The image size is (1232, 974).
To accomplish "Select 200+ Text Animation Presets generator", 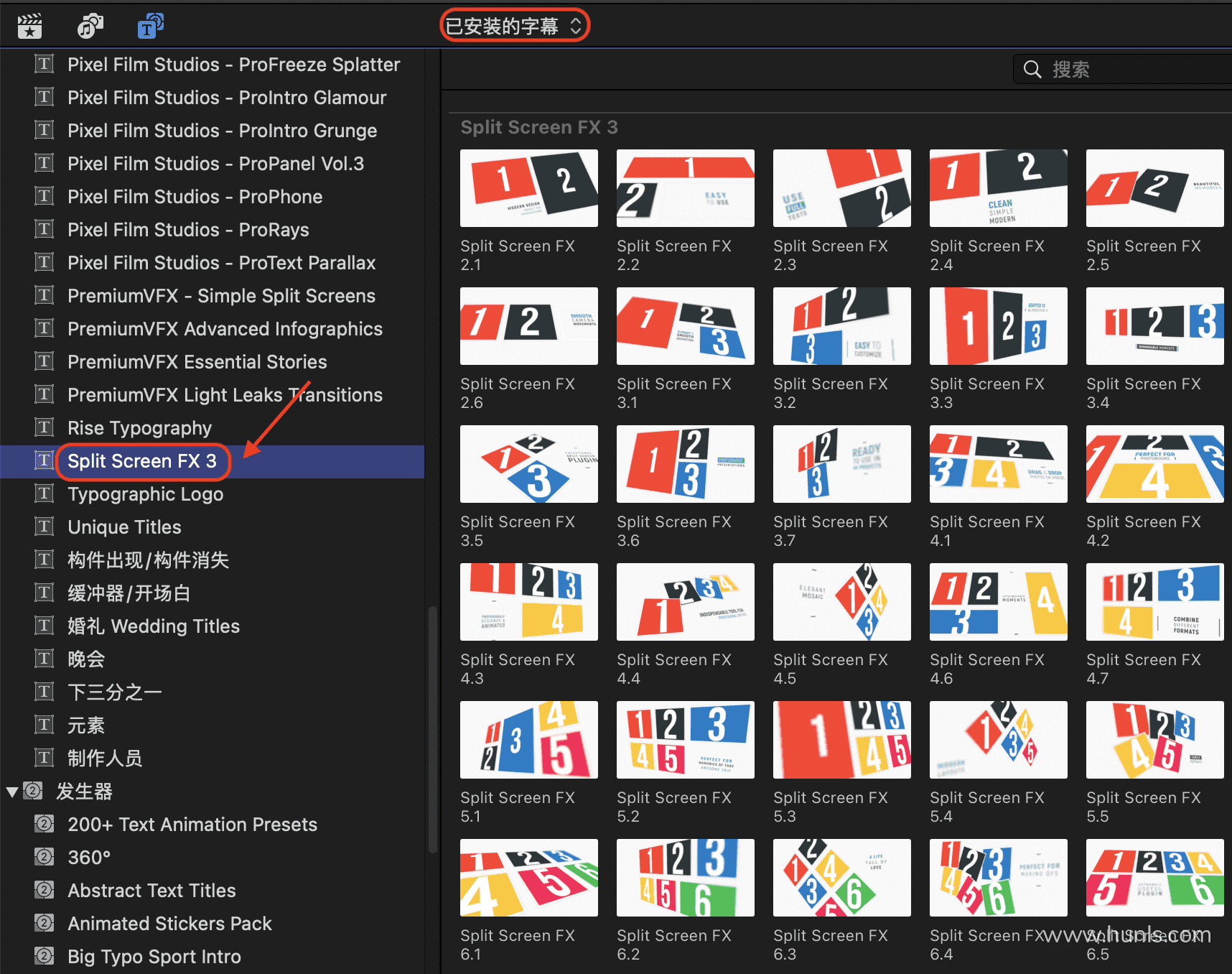I will [x=192, y=825].
